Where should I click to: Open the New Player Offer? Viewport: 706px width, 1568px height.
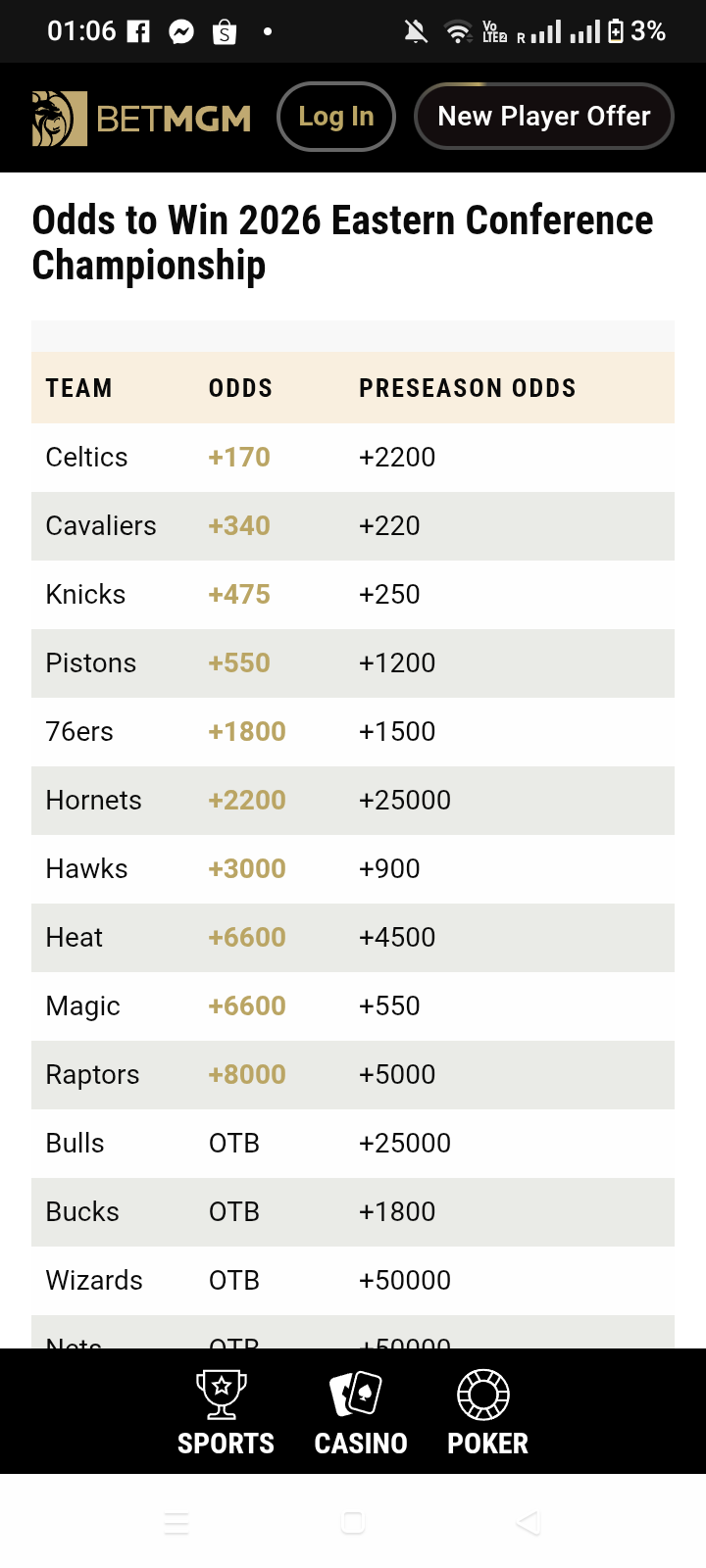[x=544, y=117]
